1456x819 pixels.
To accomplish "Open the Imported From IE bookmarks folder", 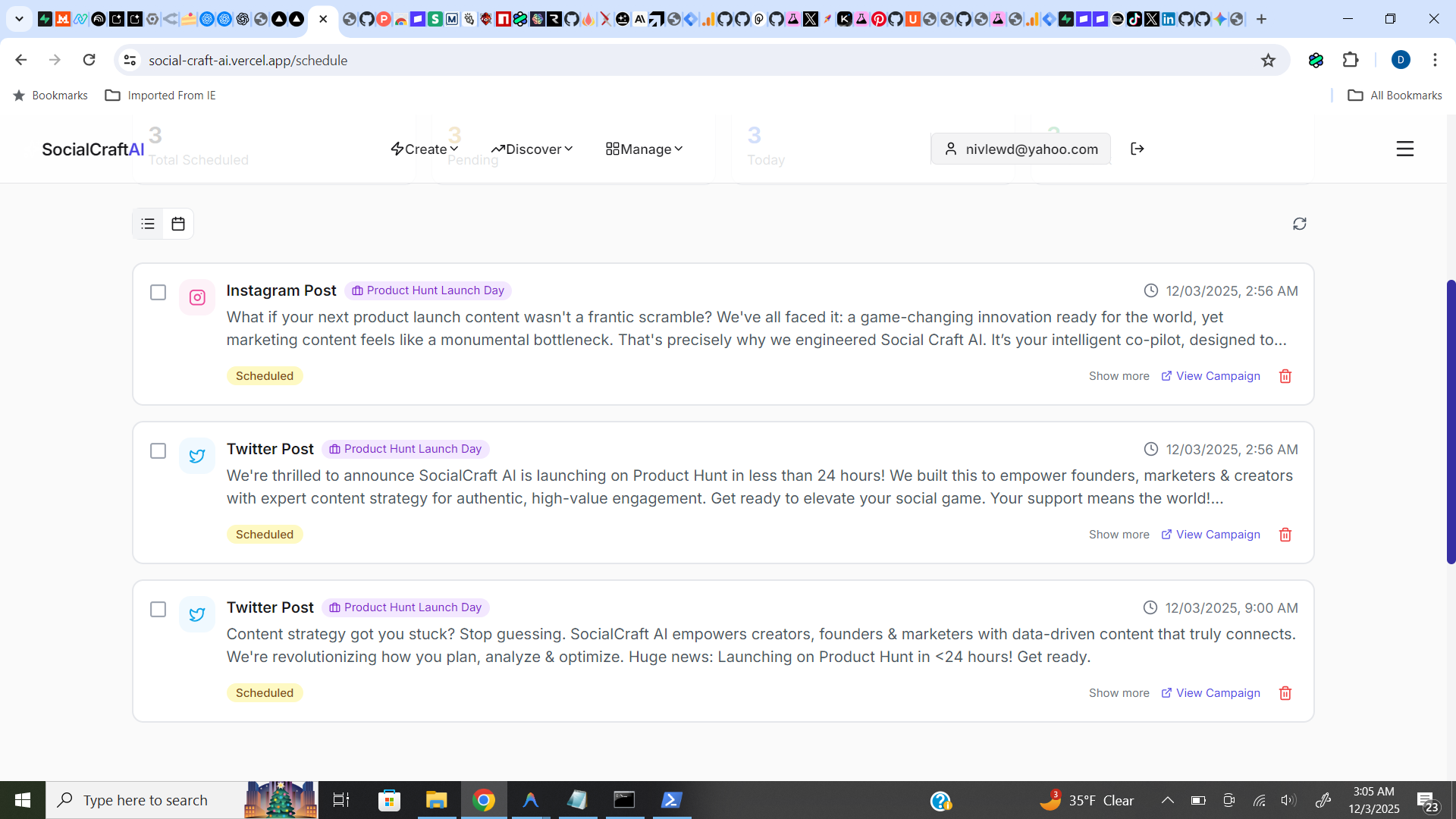I will 161,96.
